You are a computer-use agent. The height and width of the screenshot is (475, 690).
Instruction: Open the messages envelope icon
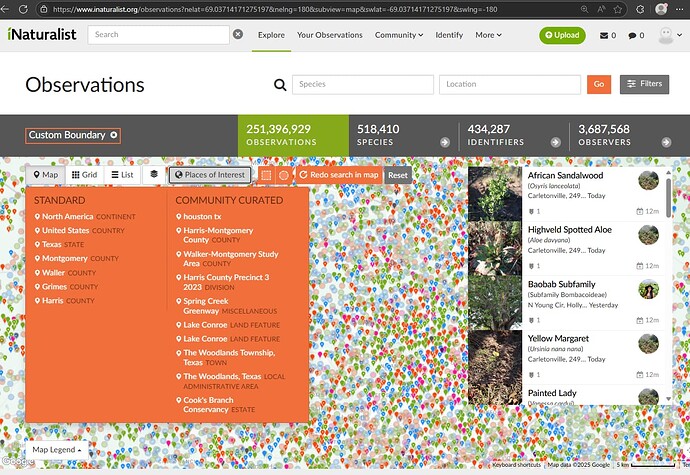[604, 35]
